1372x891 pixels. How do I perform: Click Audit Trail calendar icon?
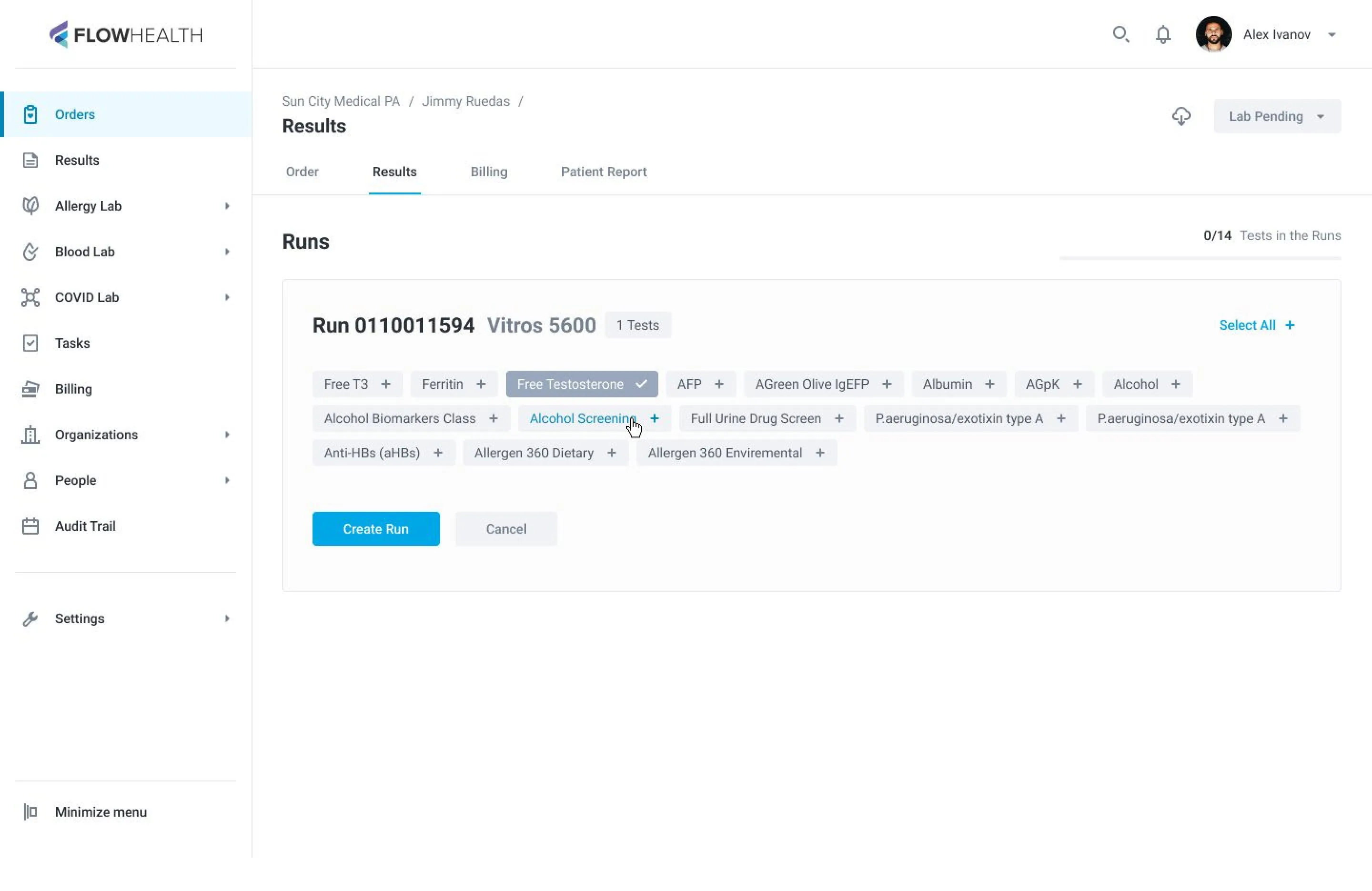click(x=30, y=526)
